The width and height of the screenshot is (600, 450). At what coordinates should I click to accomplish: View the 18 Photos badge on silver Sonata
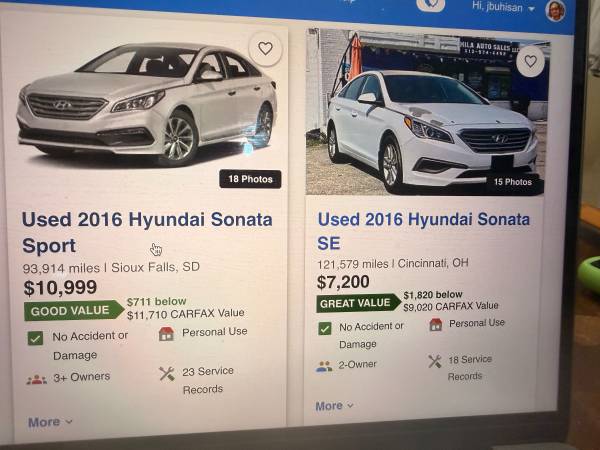tap(250, 179)
